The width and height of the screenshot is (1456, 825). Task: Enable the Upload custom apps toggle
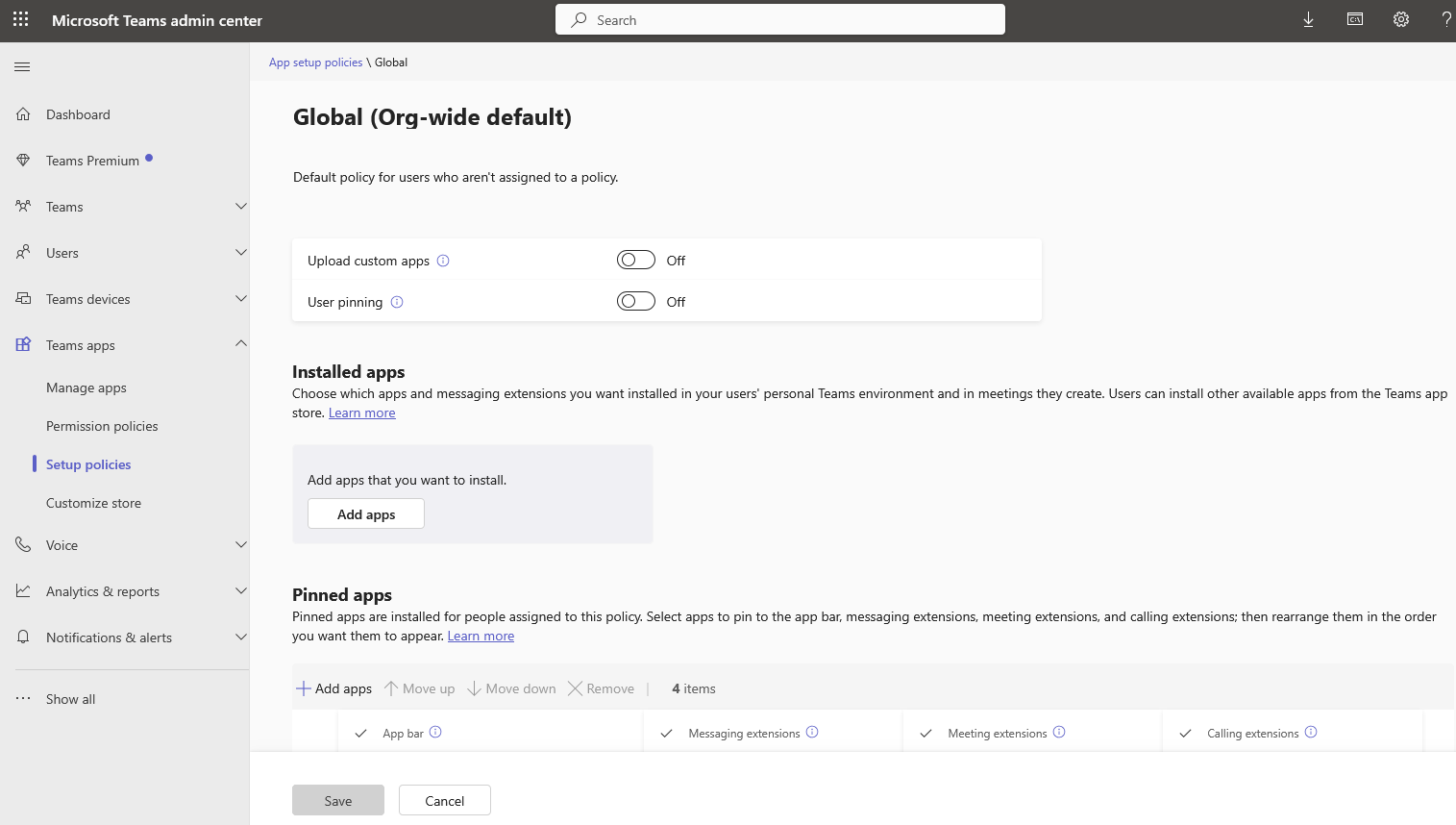pyautogui.click(x=635, y=261)
